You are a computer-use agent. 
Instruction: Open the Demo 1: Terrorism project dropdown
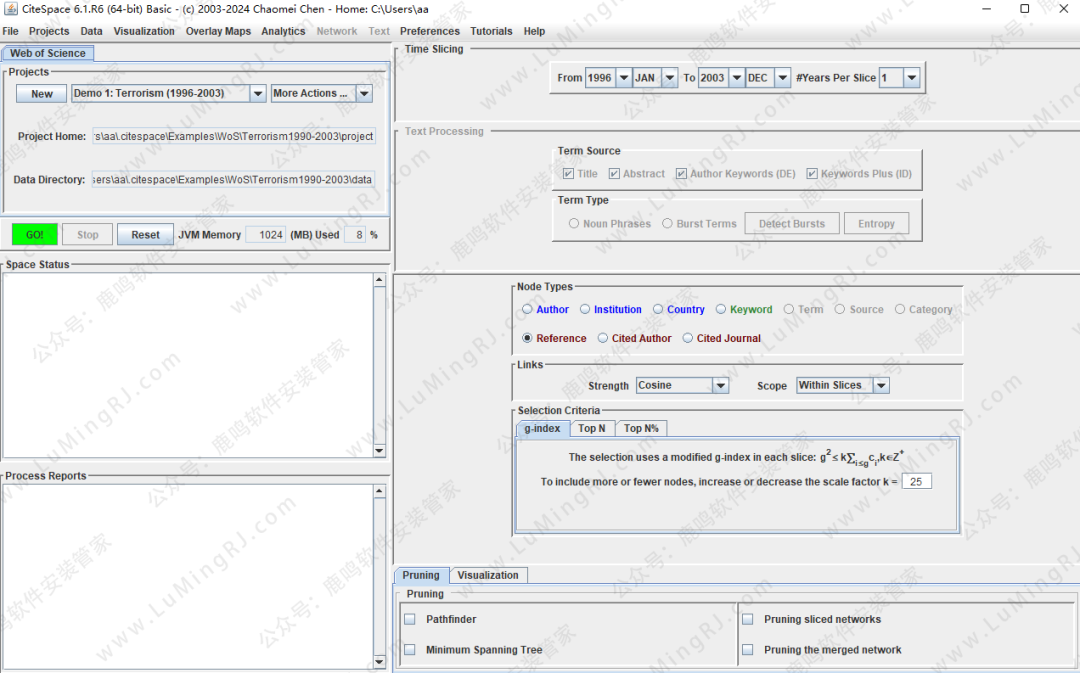[x=257, y=94]
